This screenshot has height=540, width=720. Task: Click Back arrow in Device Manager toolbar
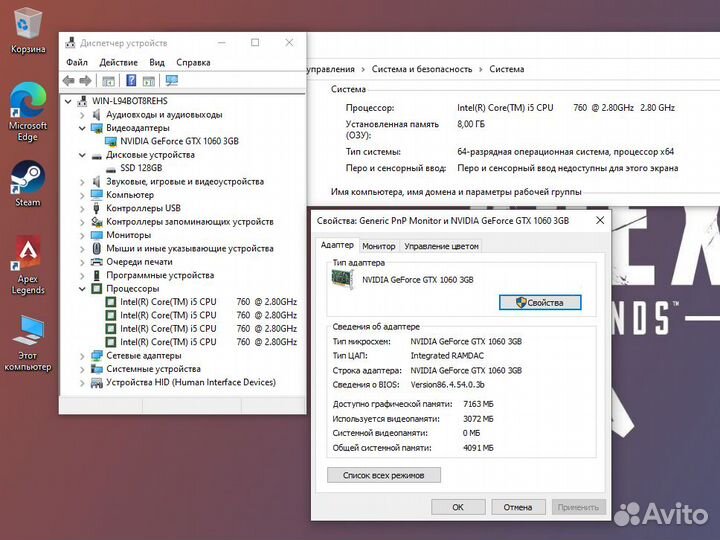(x=69, y=81)
